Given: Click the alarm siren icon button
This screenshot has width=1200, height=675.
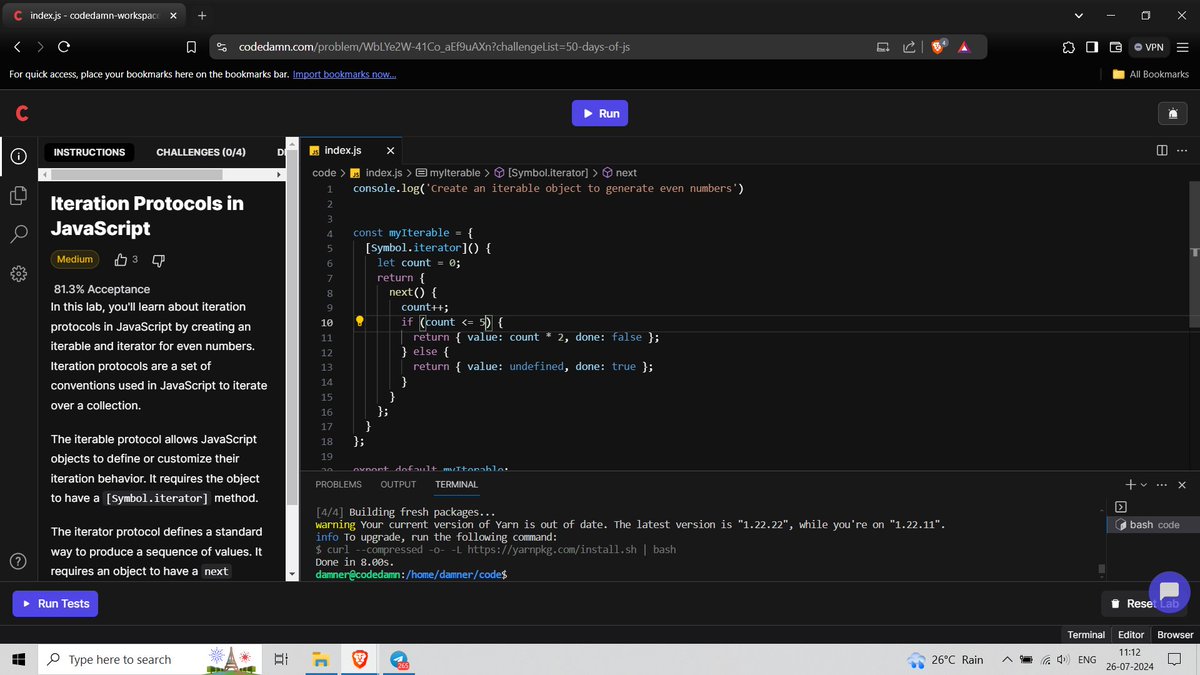Looking at the screenshot, I should point(1172,114).
